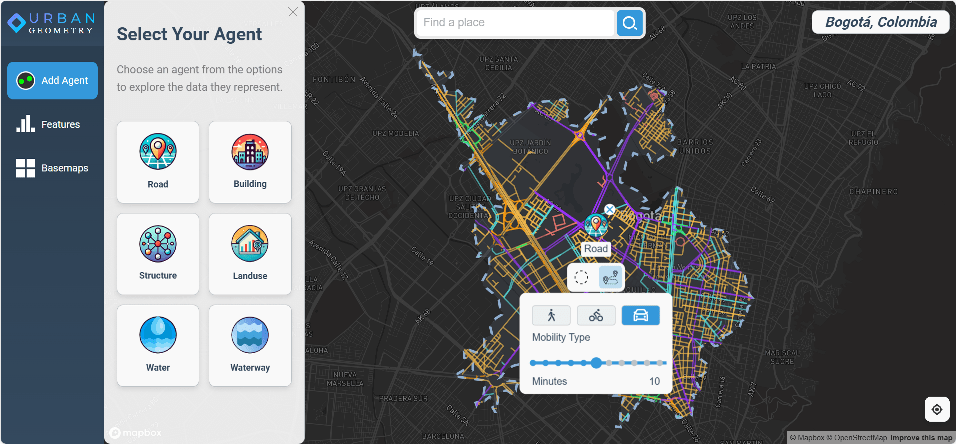Switch mobility type to walking
Viewport: 956px width, 444px height.
(x=551, y=315)
